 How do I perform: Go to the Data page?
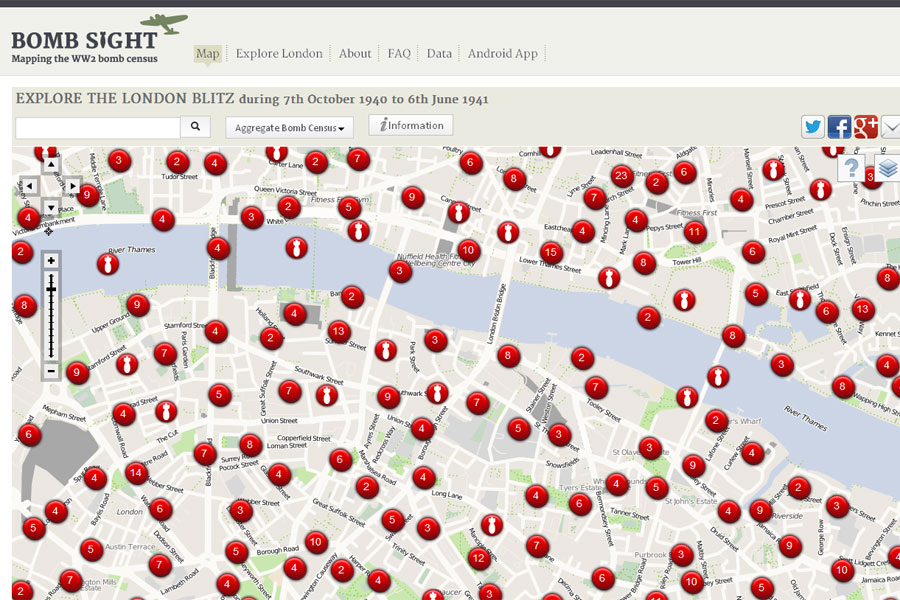(x=438, y=53)
